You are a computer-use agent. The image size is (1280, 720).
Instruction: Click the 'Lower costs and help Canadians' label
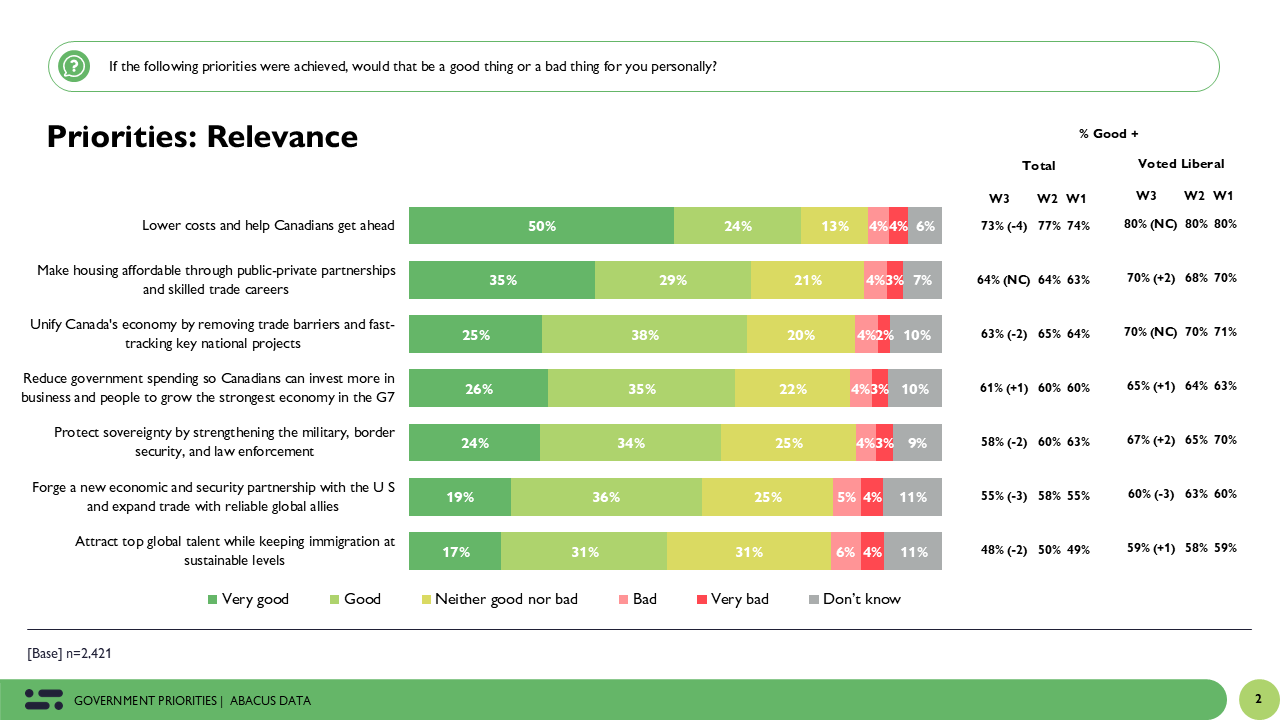[268, 226]
